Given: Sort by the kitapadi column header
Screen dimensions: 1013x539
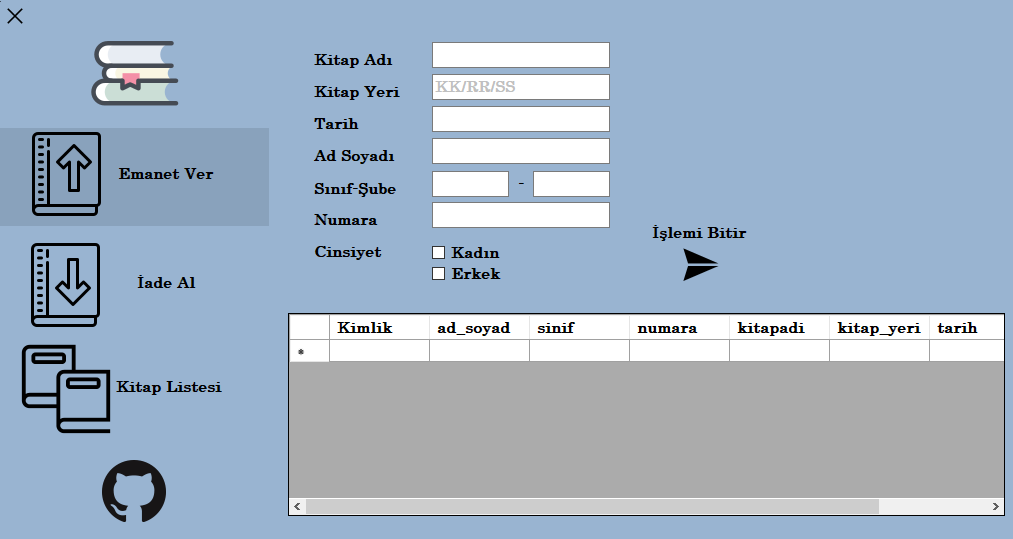Looking at the screenshot, I should (780, 328).
